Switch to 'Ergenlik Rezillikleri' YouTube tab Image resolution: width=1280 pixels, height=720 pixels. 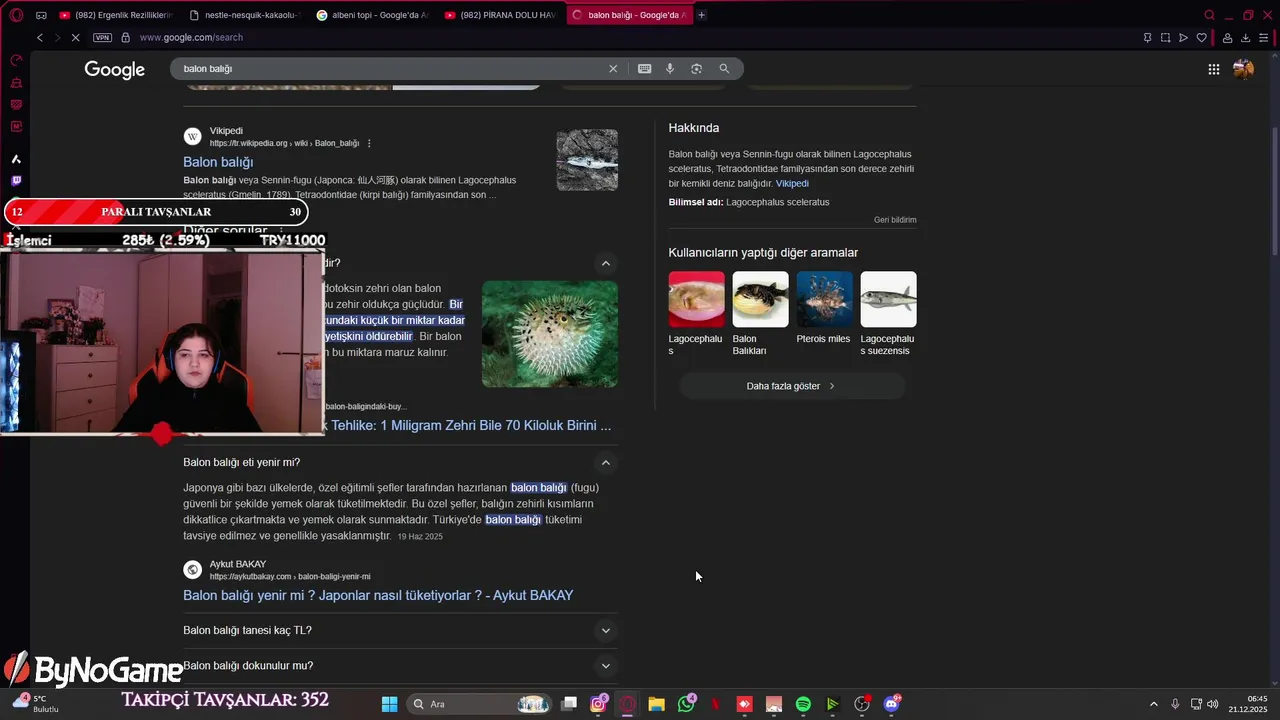pyautogui.click(x=115, y=15)
